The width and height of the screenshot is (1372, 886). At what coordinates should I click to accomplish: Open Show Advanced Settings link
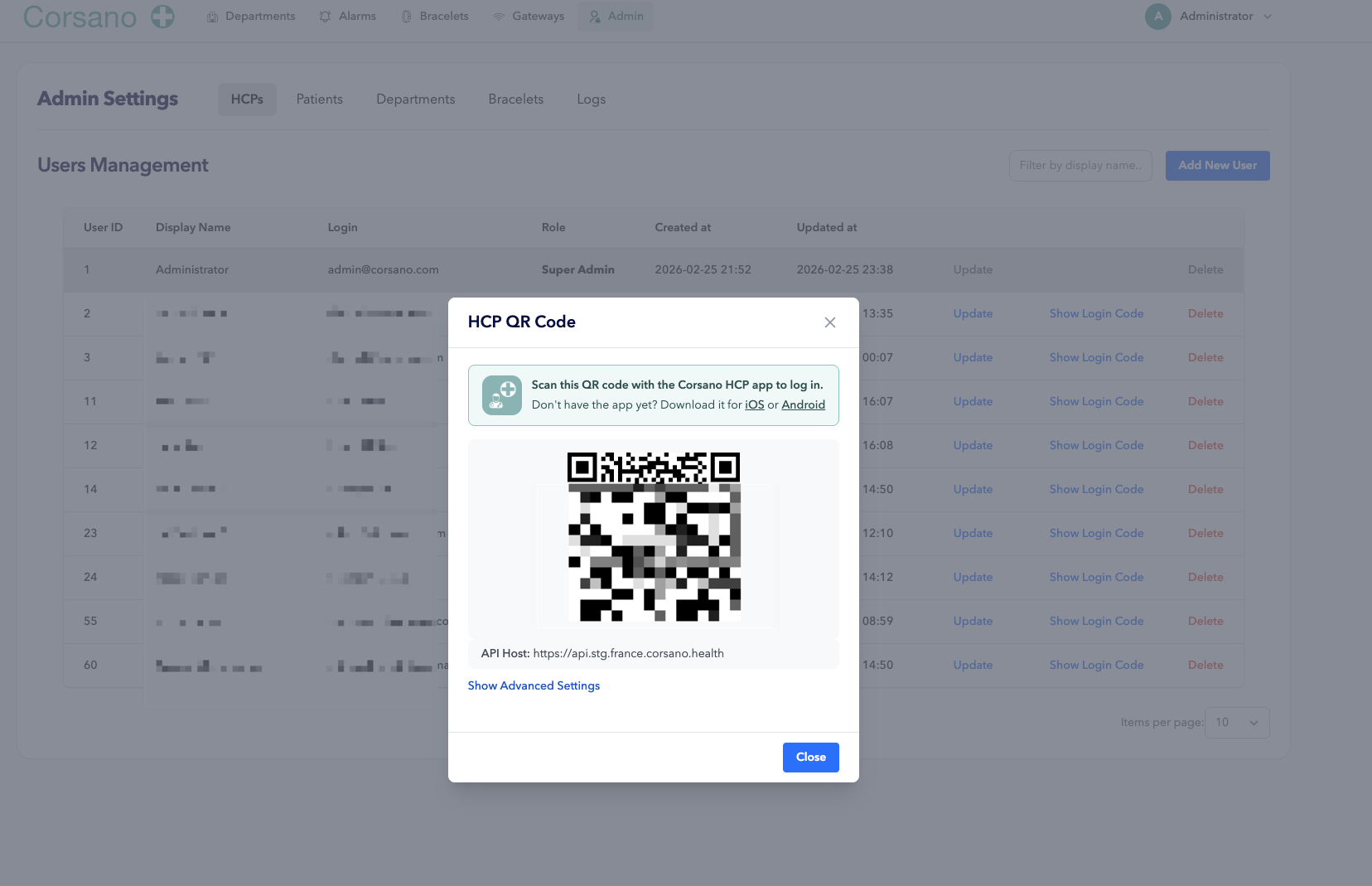pos(534,685)
